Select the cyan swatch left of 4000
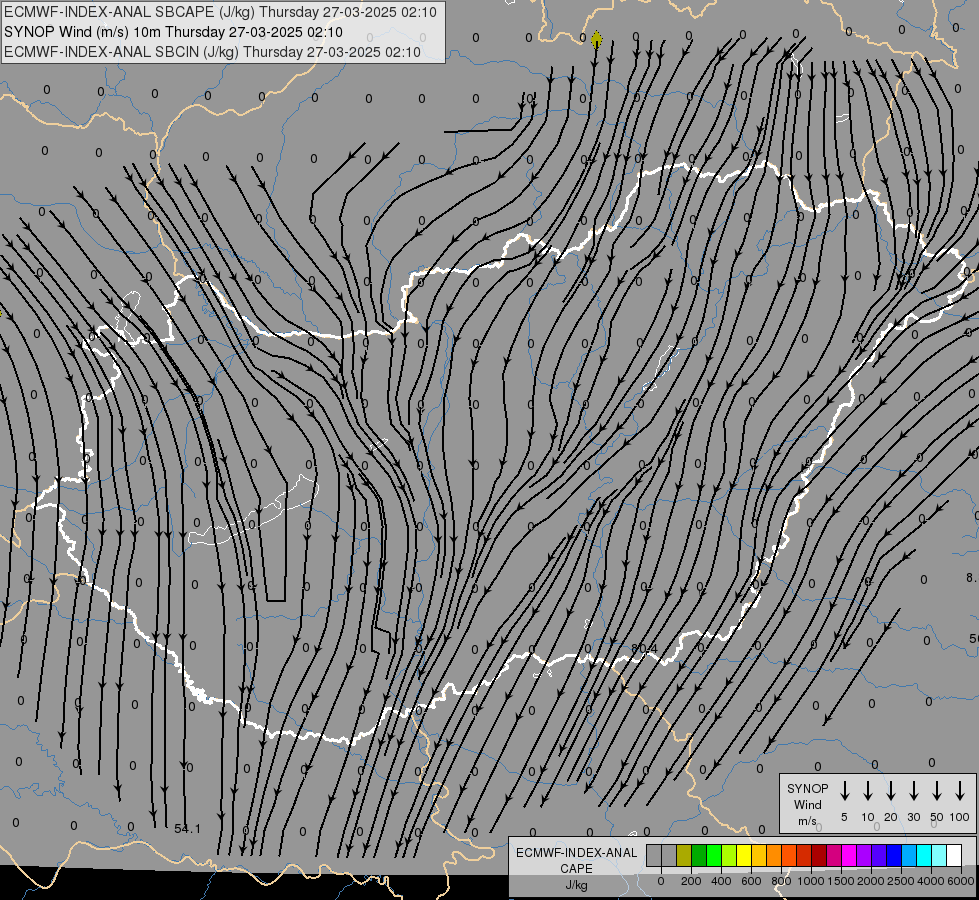979x900 pixels. point(923,855)
